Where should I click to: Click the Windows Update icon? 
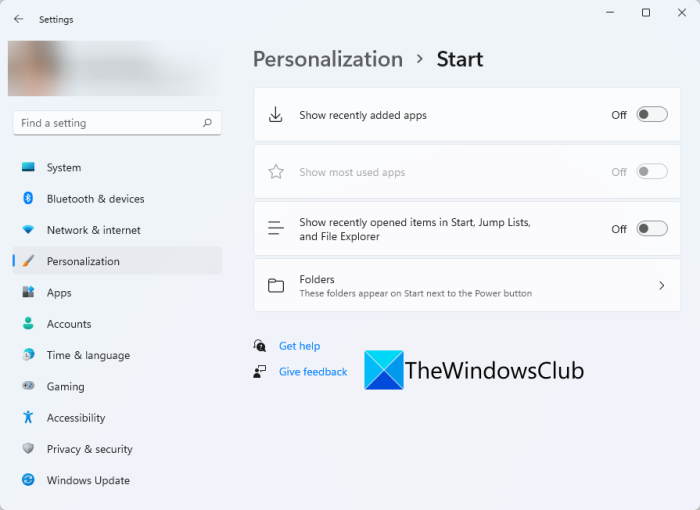point(28,480)
